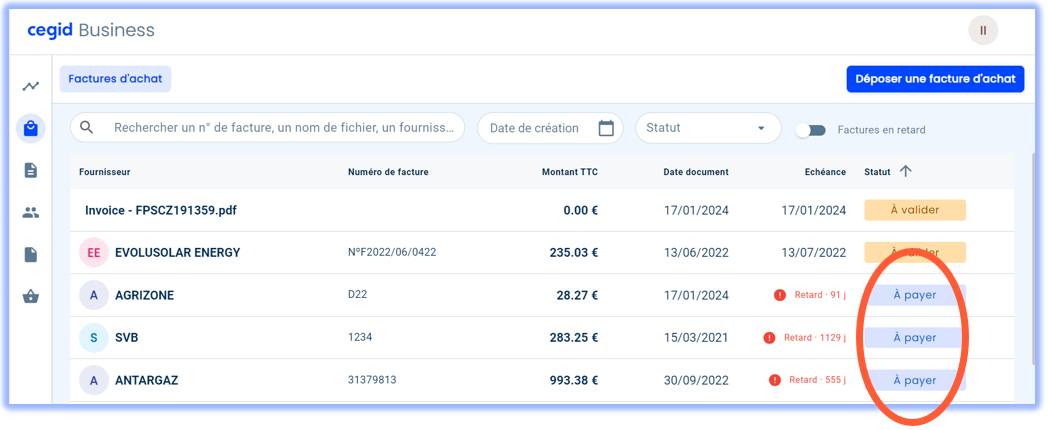This screenshot has width=1048, height=430.
Task: Select the Factures d'achat tab
Action: point(115,79)
